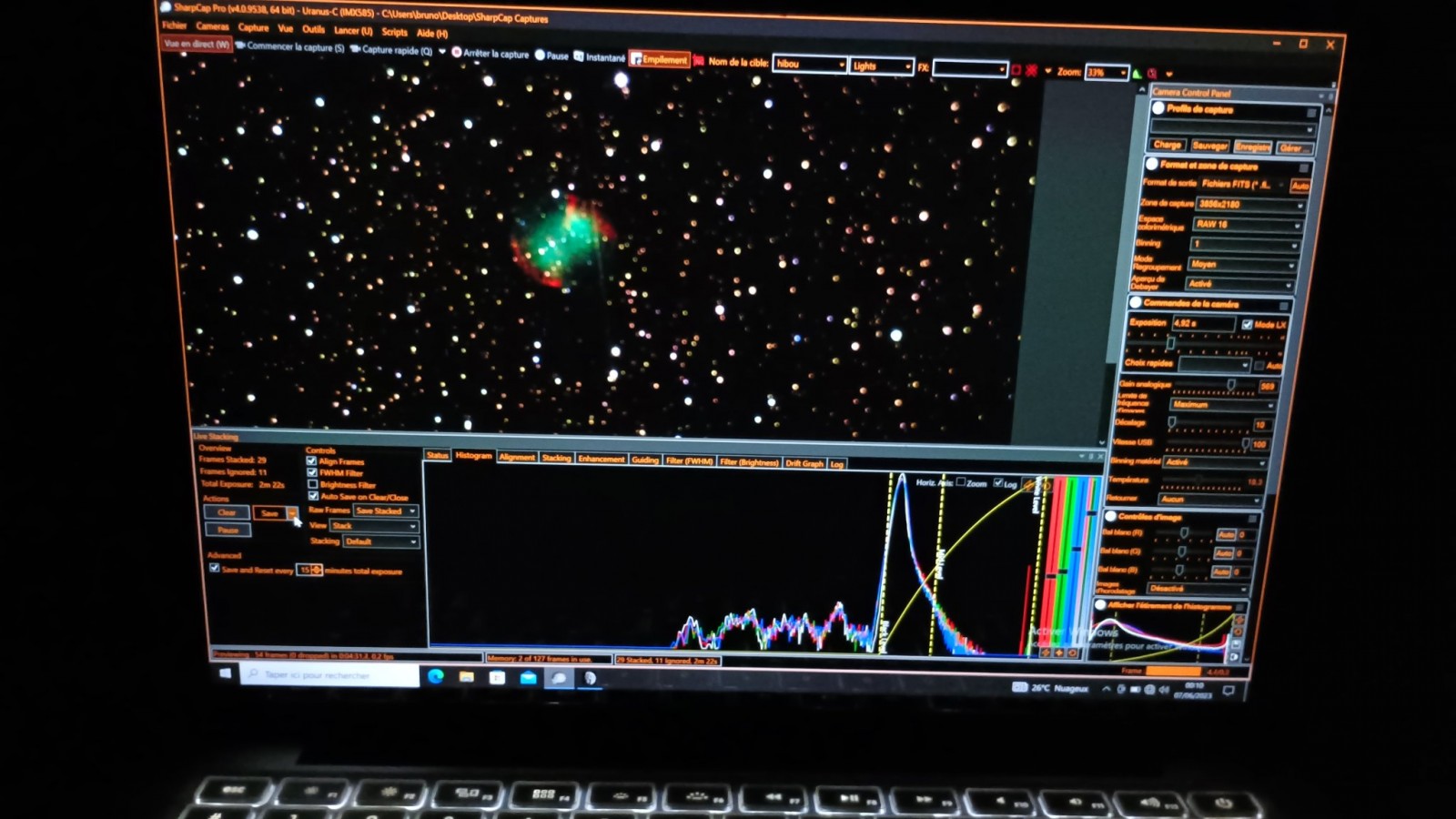Toggle the histogram Zoom checkbox
The height and width of the screenshot is (819, 1456).
click(960, 482)
